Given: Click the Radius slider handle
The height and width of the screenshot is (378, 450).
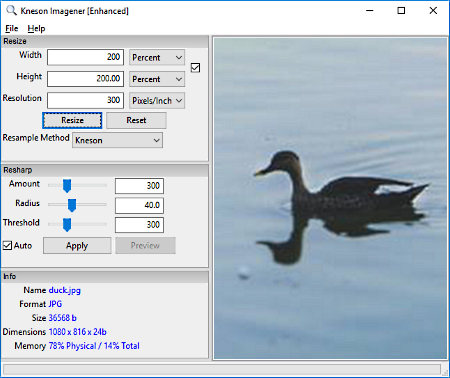Looking at the screenshot, I should [72, 205].
